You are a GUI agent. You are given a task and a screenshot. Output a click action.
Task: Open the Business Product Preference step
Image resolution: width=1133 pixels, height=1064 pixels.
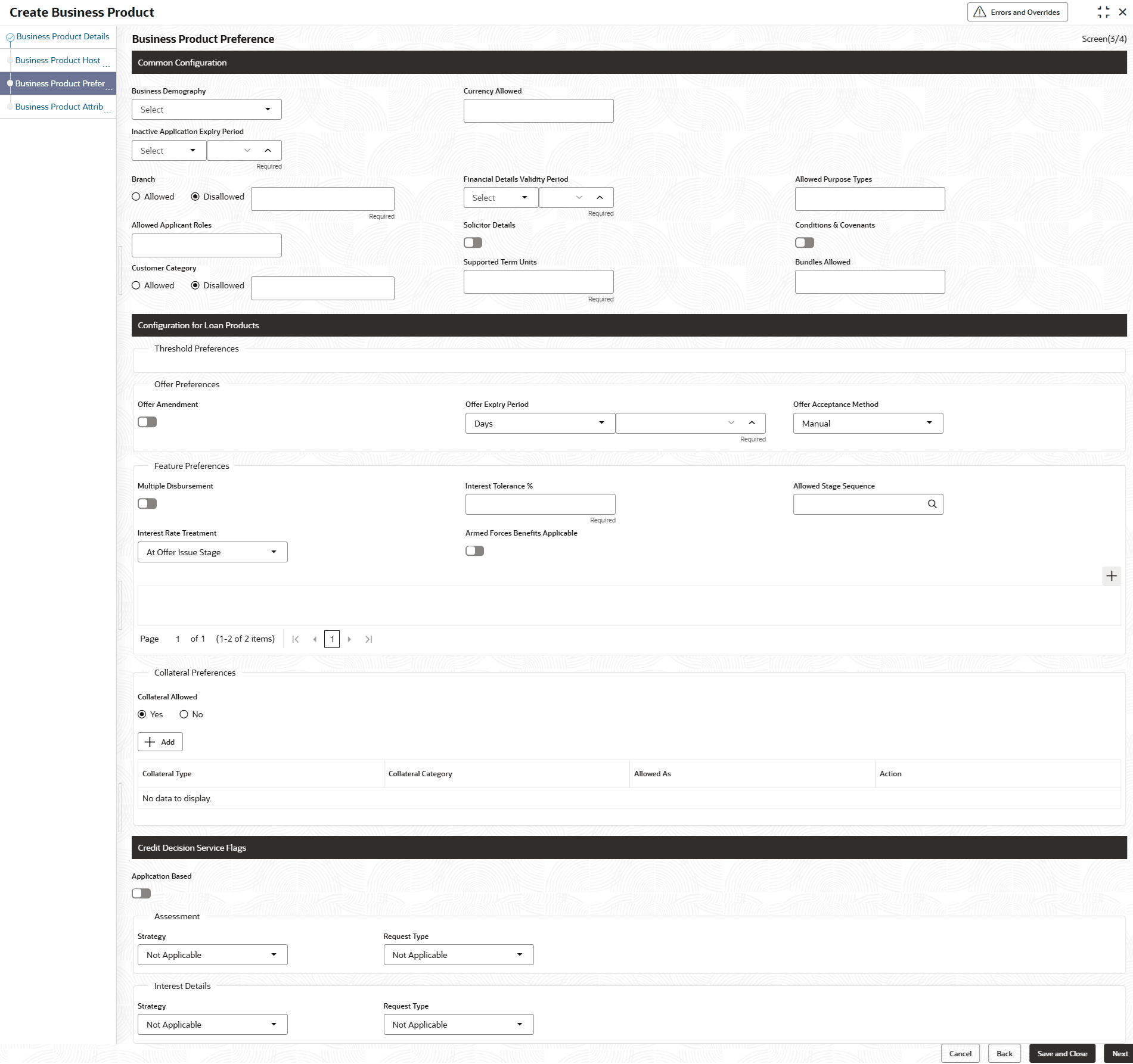(x=60, y=83)
